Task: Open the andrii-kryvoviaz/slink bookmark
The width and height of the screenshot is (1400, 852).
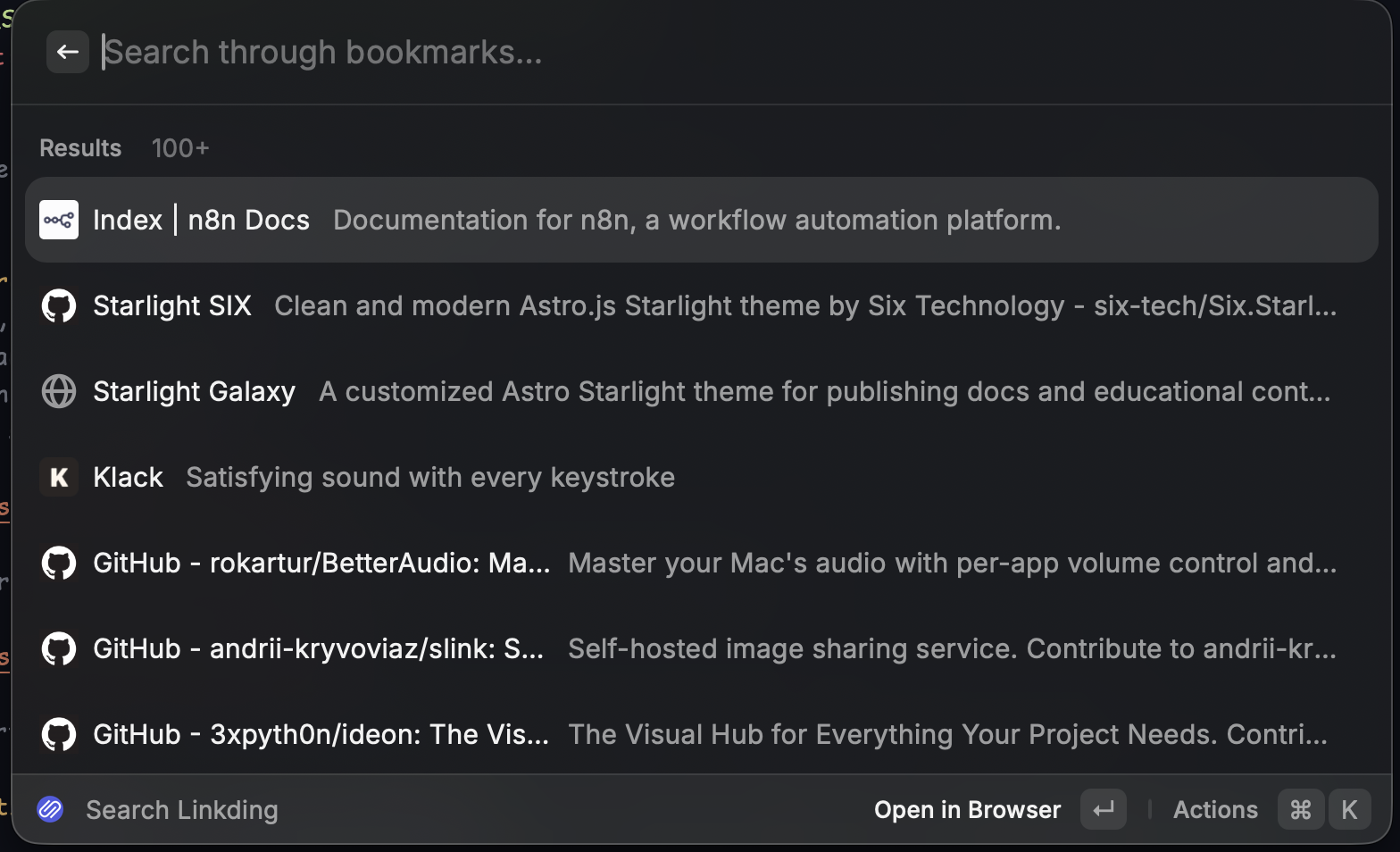Action: click(318, 649)
